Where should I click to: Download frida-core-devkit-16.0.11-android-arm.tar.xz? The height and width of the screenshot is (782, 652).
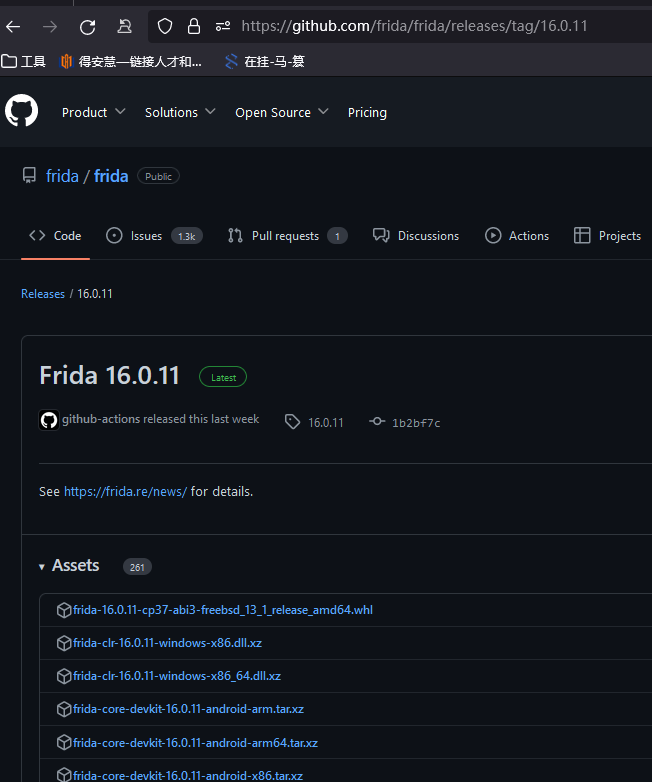pyautogui.click(x=188, y=709)
